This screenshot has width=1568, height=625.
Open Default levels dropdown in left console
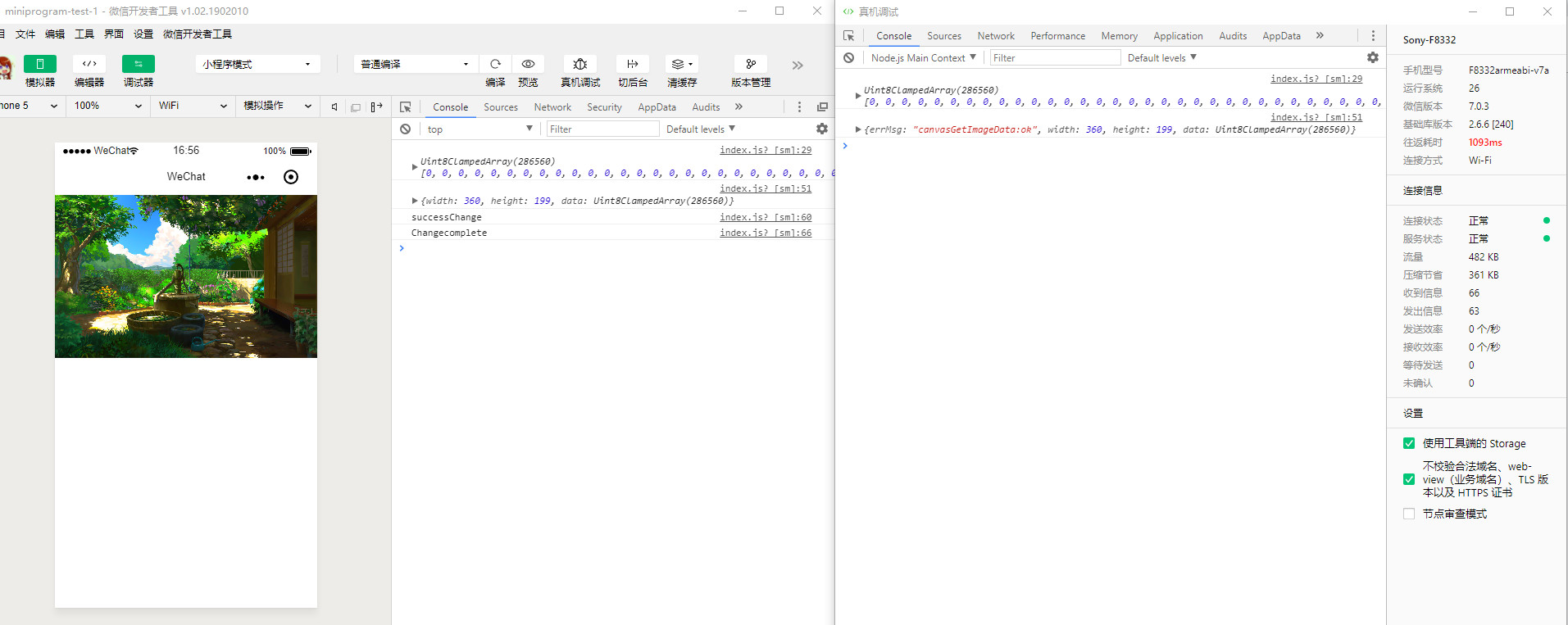coord(701,129)
